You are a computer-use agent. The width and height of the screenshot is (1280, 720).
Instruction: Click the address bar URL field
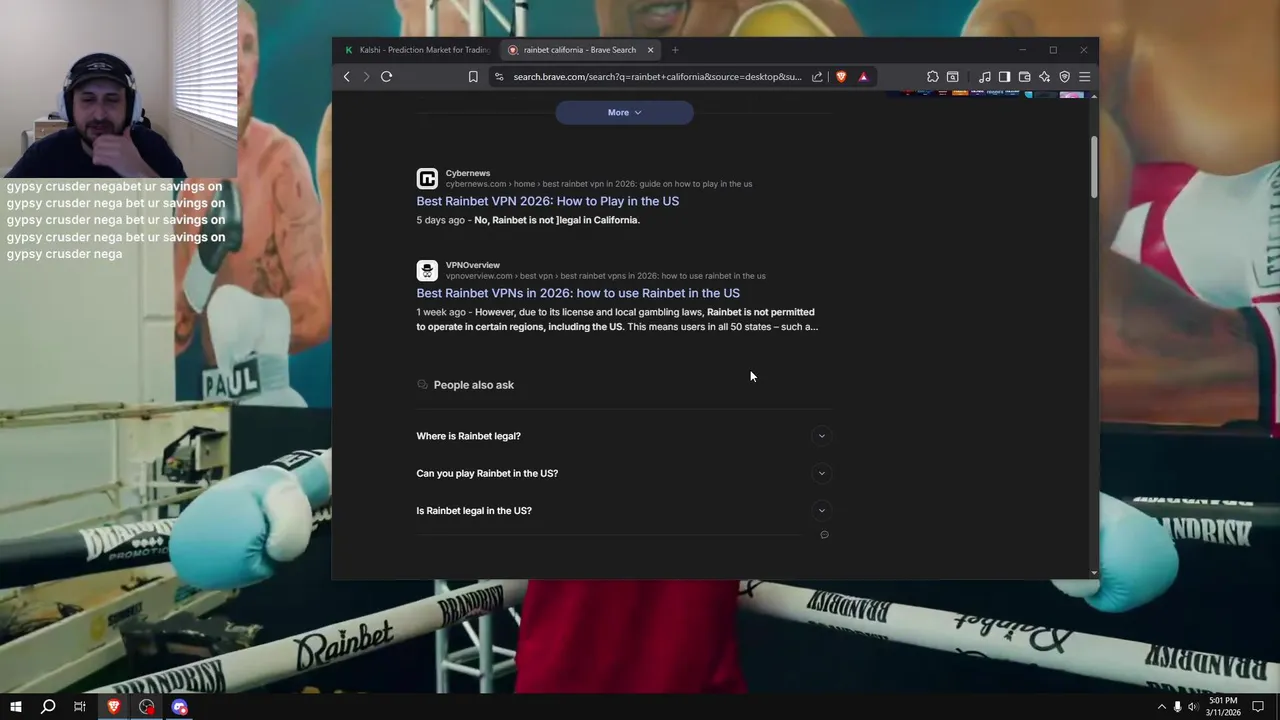(657, 77)
